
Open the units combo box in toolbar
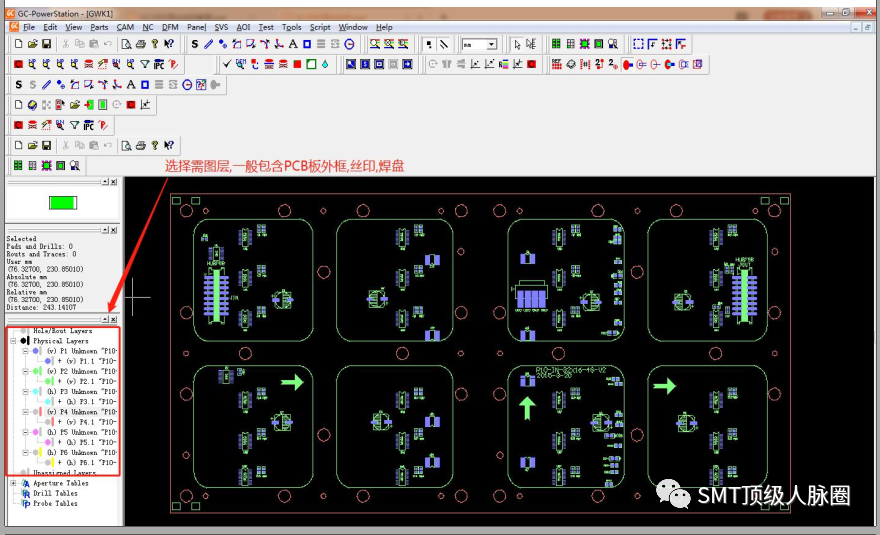479,44
